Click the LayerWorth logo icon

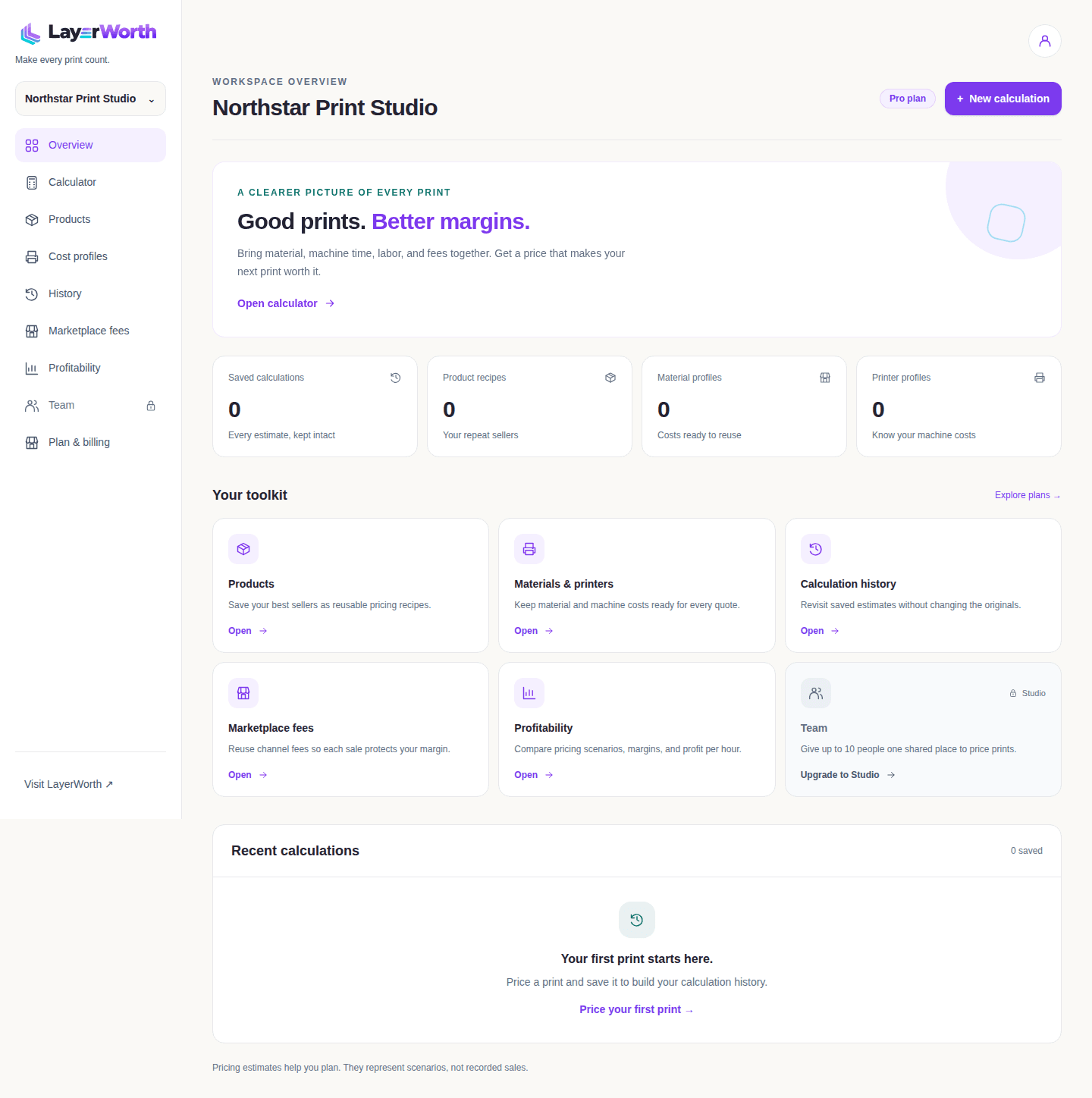click(30, 33)
